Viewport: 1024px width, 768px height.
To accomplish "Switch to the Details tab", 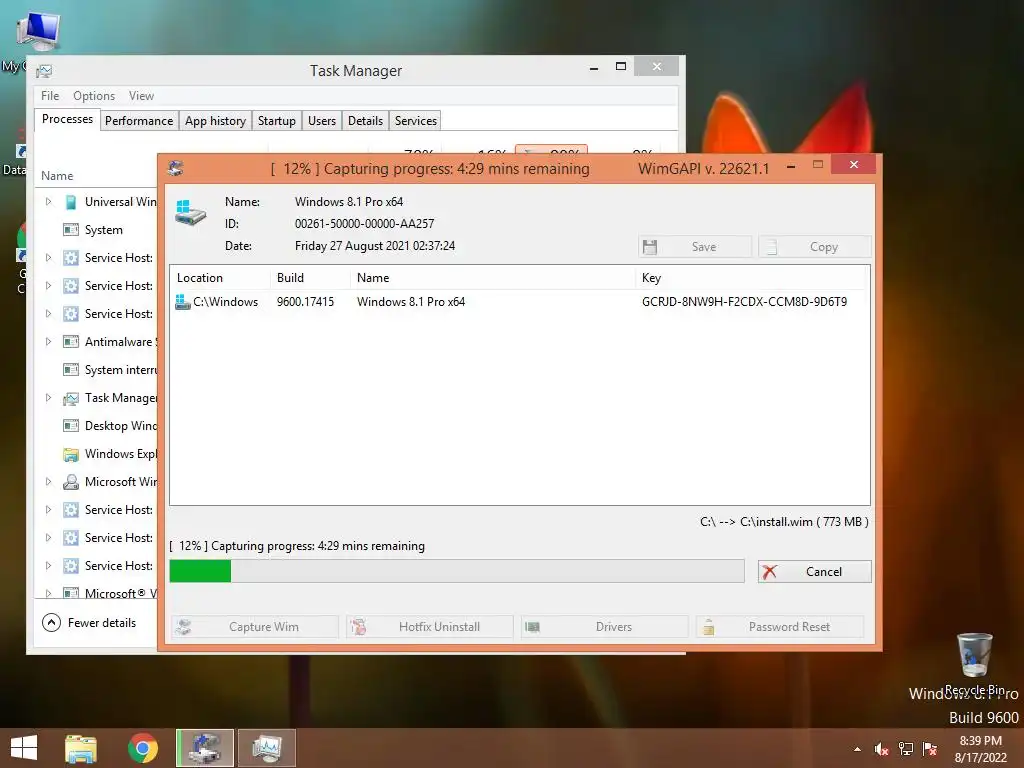I will click(x=365, y=121).
